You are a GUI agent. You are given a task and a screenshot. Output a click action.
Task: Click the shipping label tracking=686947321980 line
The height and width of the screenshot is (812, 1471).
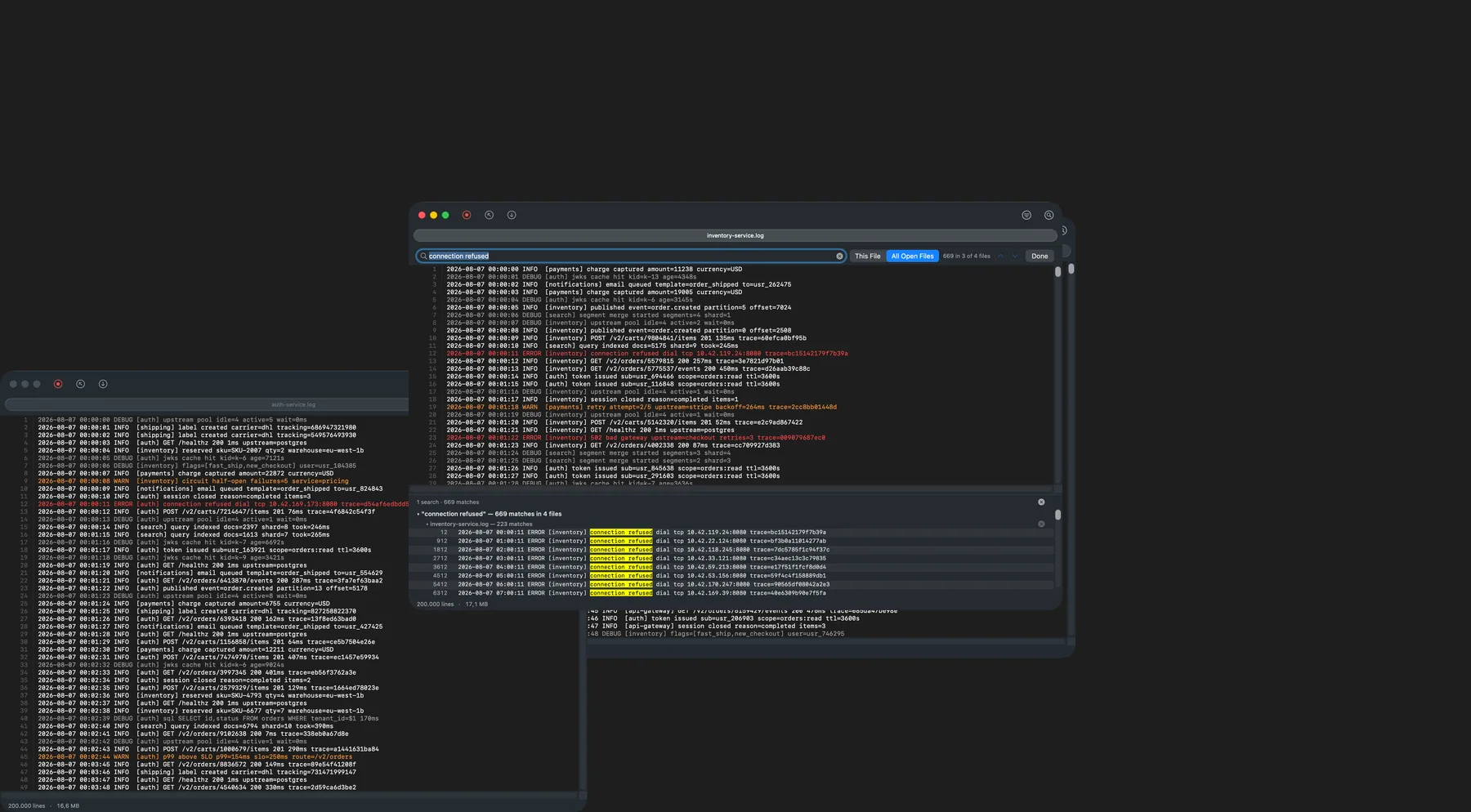(197, 427)
